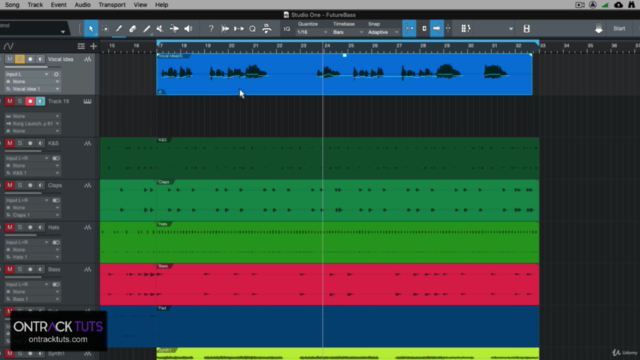Image resolution: width=640 pixels, height=360 pixels.
Task: Click the cloud icon in macOS menu bar
Action: pos(618,5)
